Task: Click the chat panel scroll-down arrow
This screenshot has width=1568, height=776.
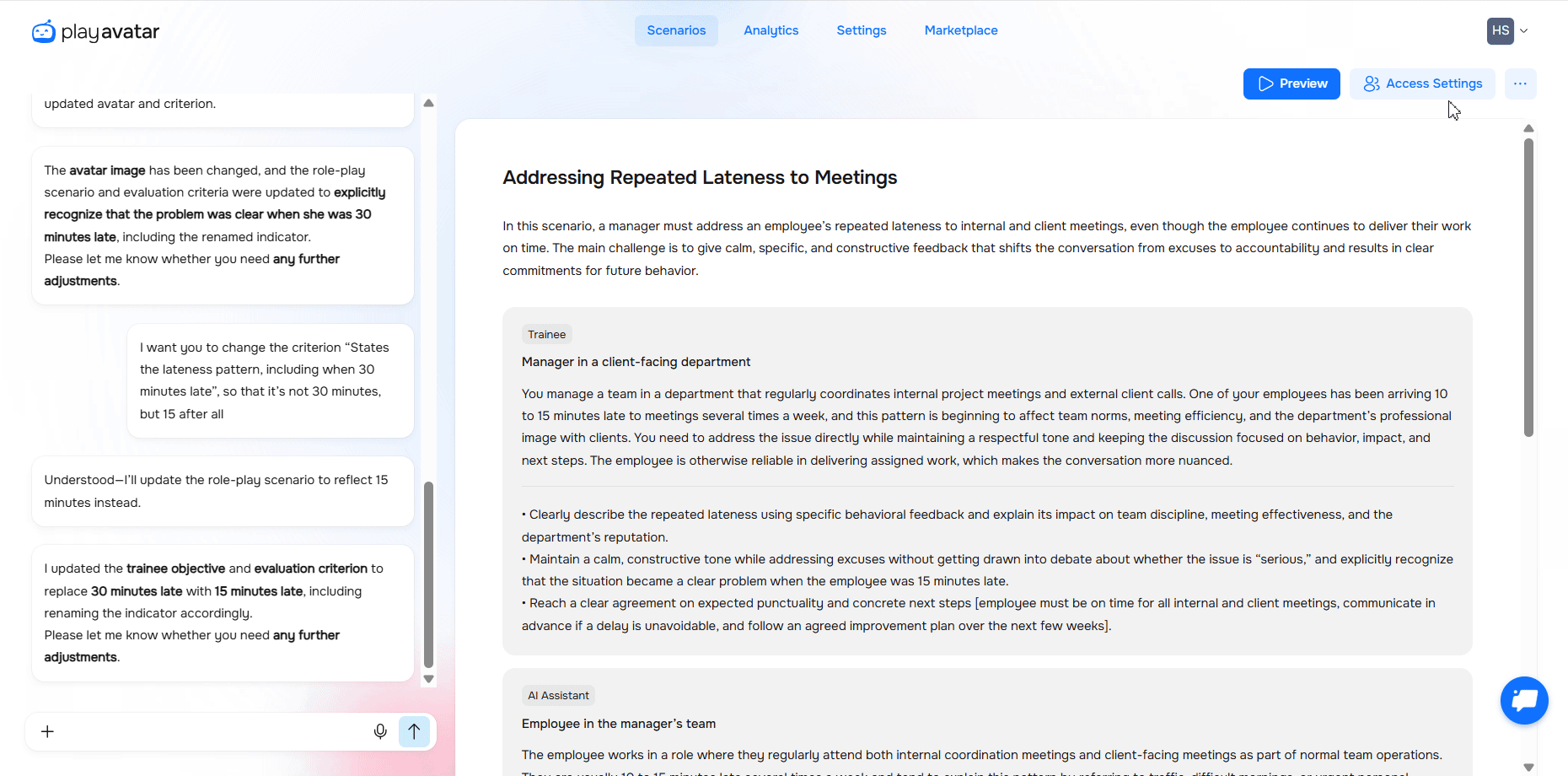Action: click(x=428, y=679)
